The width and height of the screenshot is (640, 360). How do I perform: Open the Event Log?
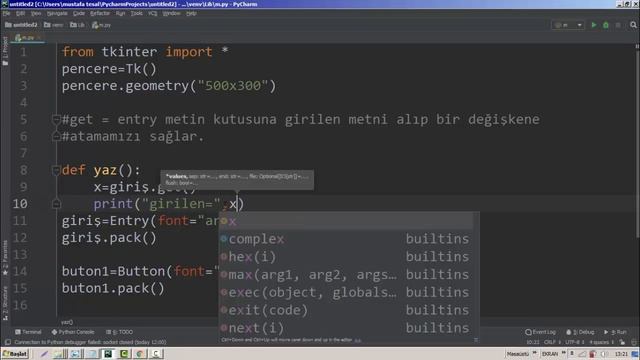pos(541,332)
